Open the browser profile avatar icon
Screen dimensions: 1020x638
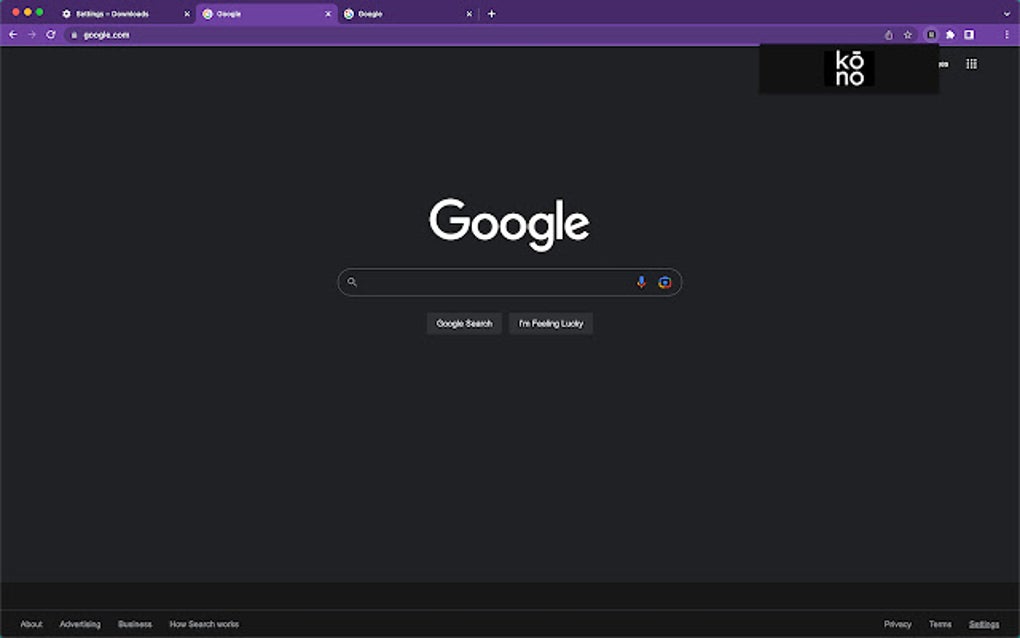pos(967,33)
